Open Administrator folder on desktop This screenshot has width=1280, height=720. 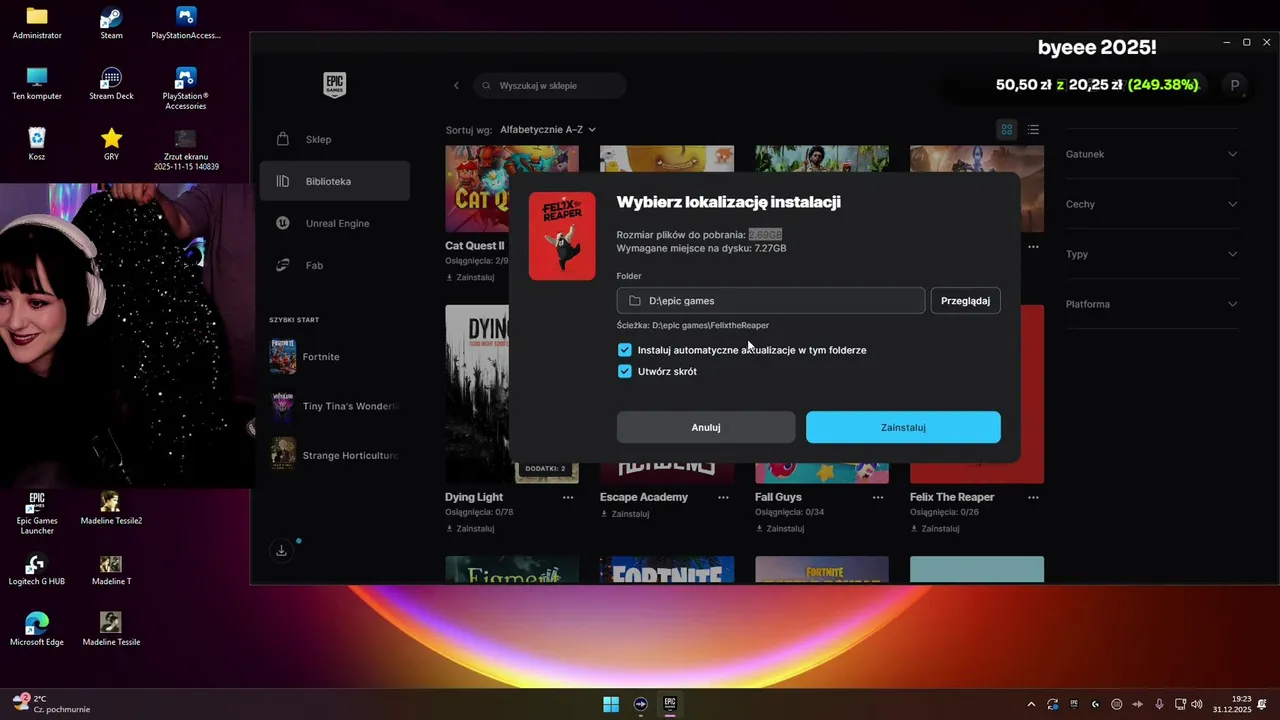pyautogui.click(x=37, y=23)
